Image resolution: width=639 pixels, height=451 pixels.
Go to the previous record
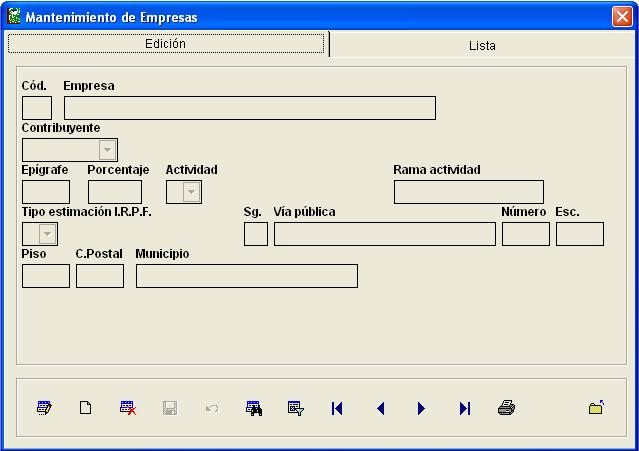coord(381,408)
